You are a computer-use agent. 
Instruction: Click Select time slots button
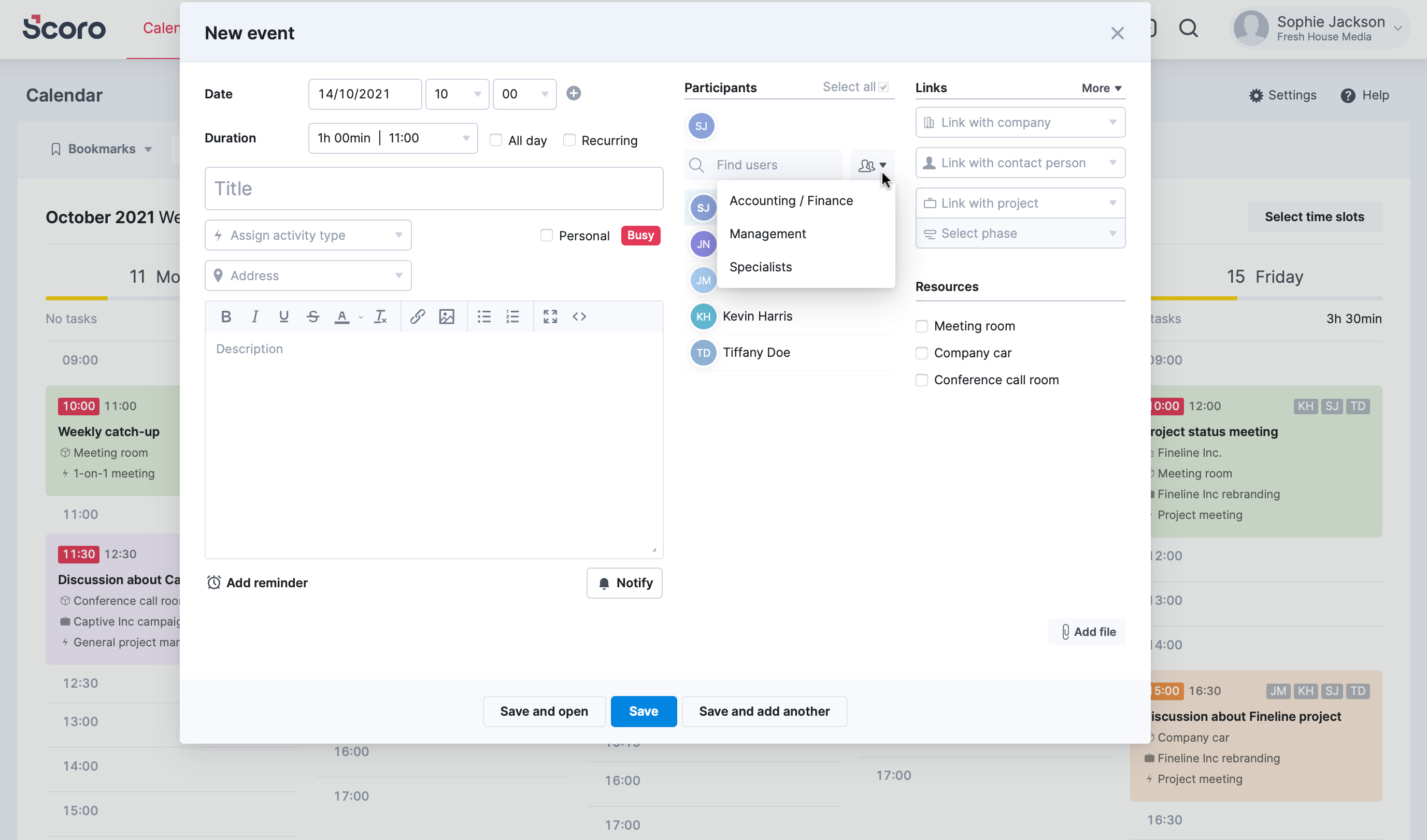[x=1315, y=217]
